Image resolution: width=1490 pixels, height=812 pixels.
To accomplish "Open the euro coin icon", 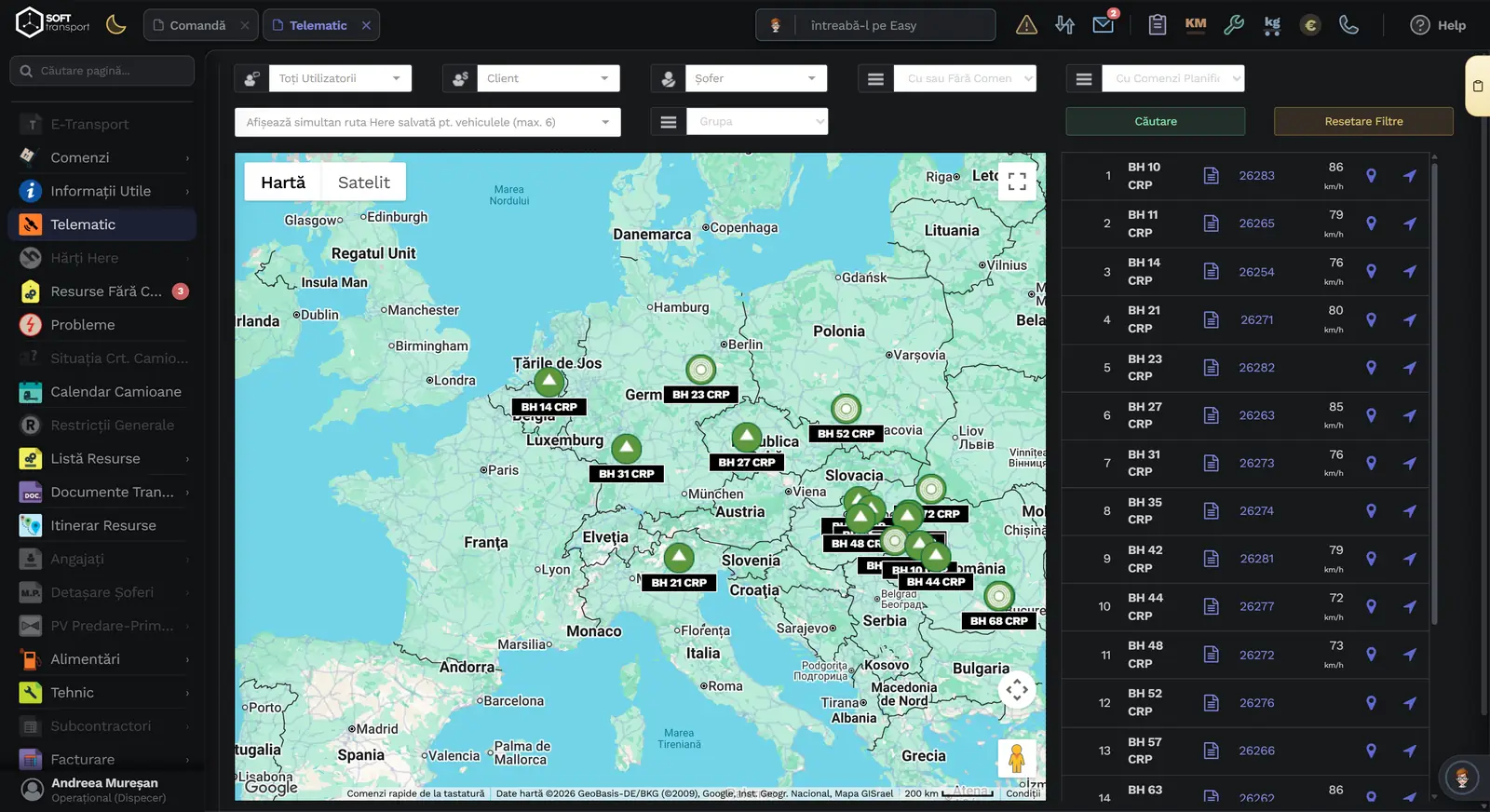I will coord(1310,25).
